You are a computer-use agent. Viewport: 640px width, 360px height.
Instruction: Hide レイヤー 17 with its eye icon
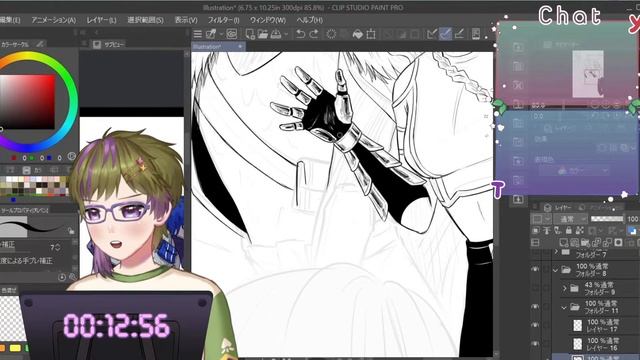coord(535,325)
